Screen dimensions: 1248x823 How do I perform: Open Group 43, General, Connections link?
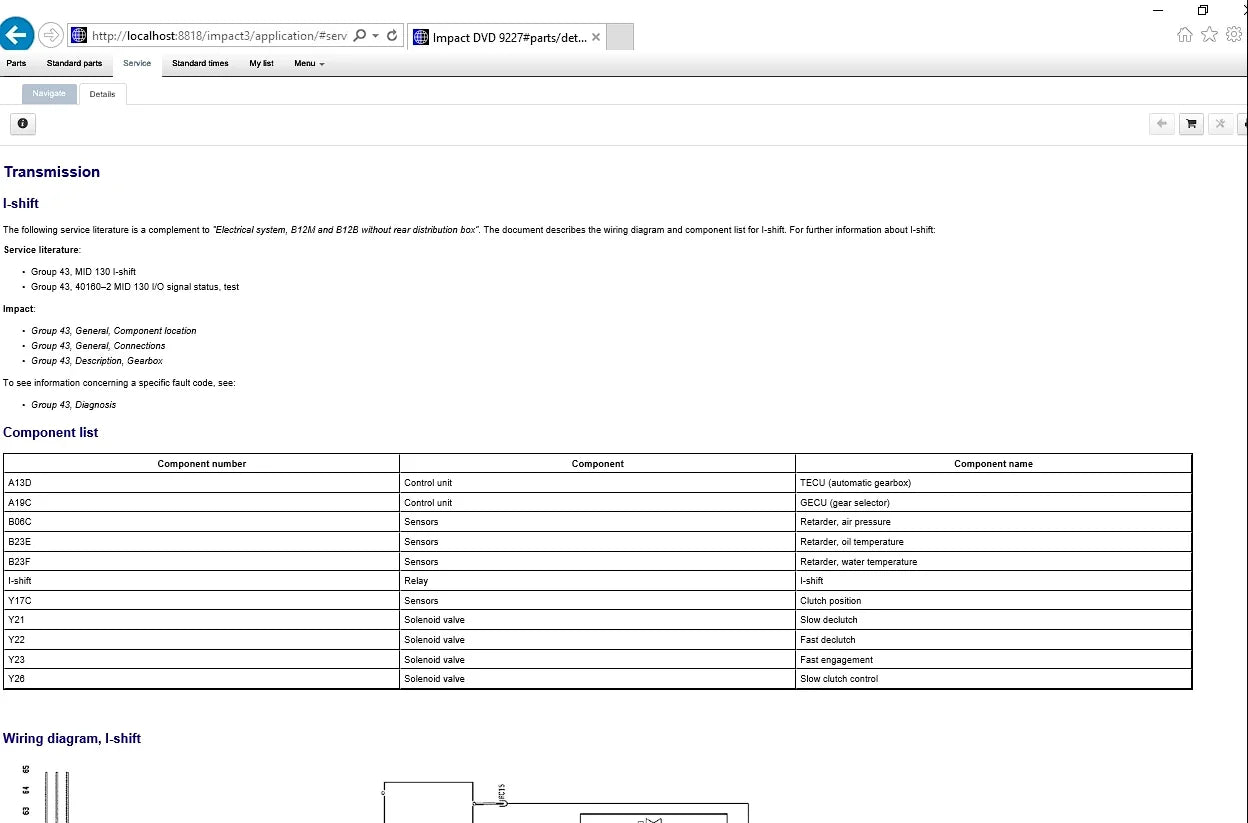click(98, 346)
